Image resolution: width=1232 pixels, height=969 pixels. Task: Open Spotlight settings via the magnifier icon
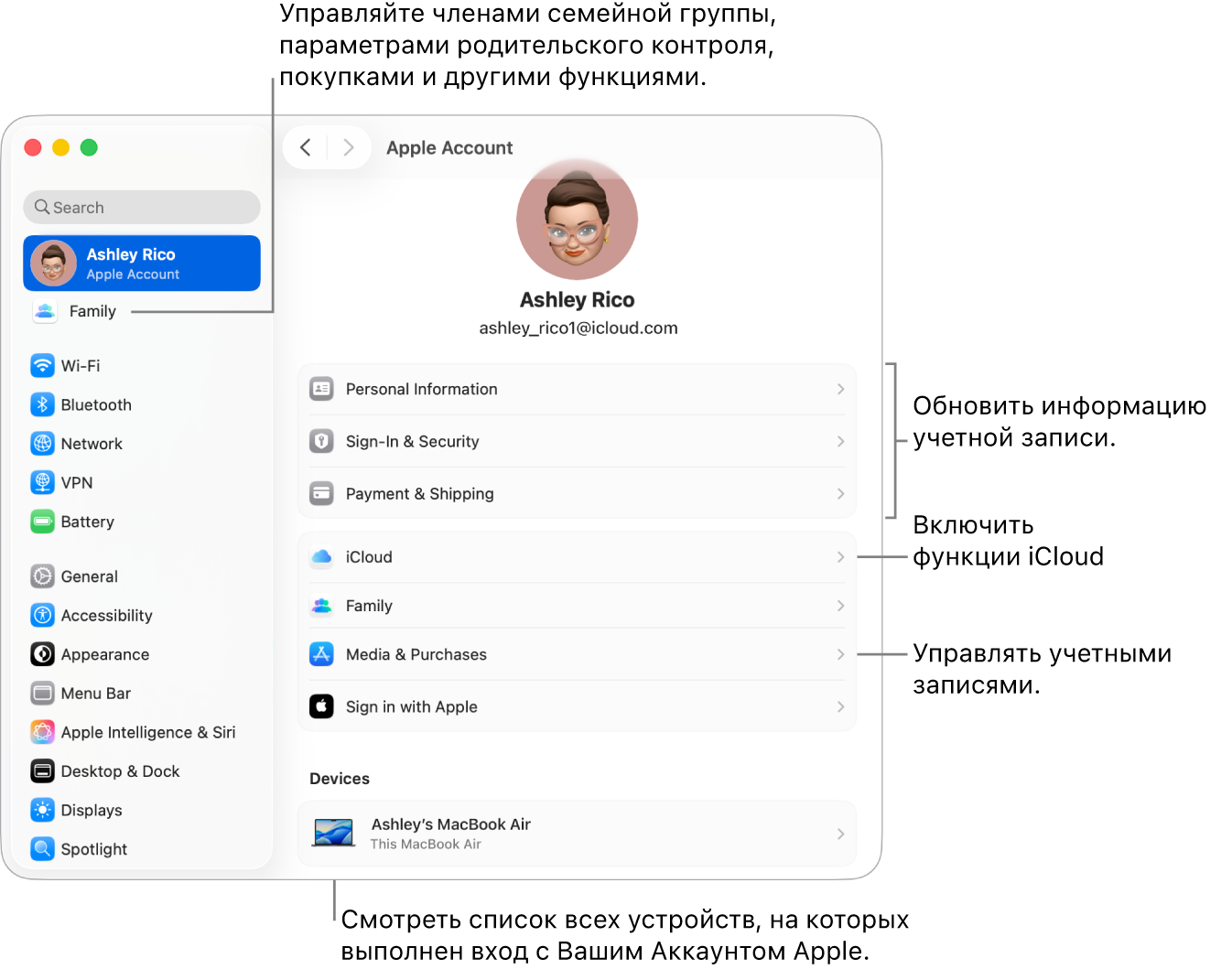pos(42,848)
